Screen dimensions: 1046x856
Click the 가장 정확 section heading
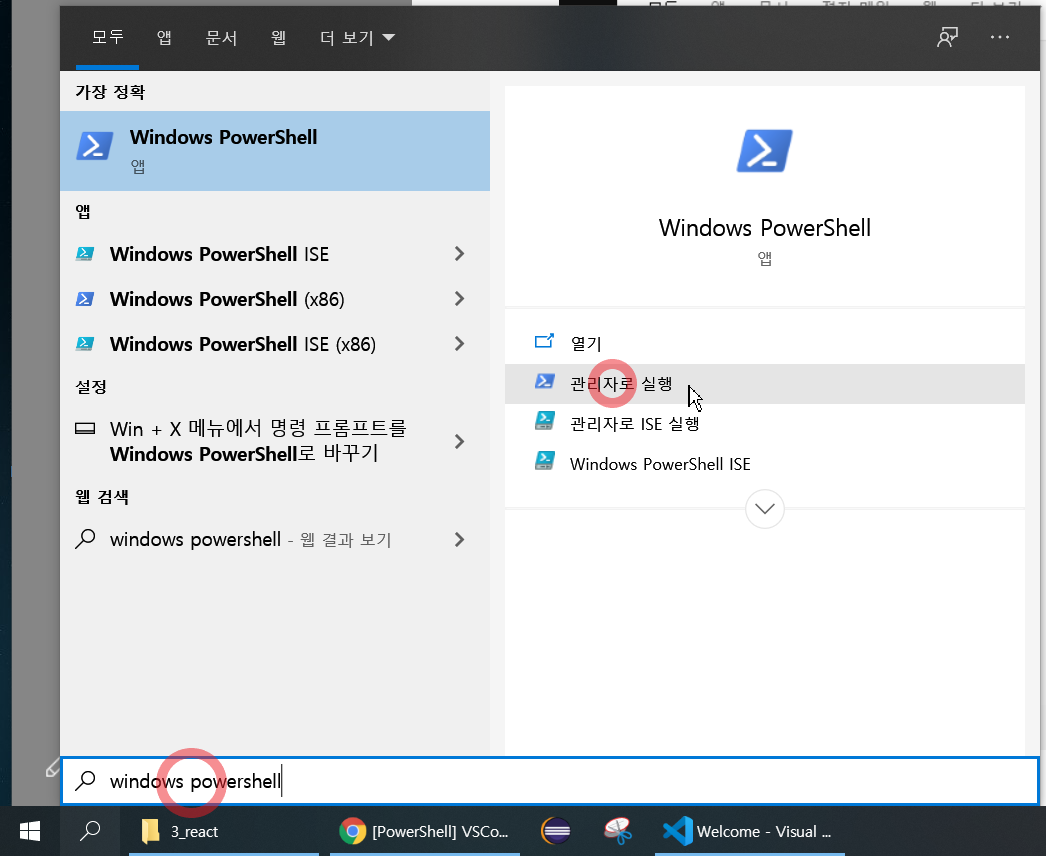click(110, 92)
